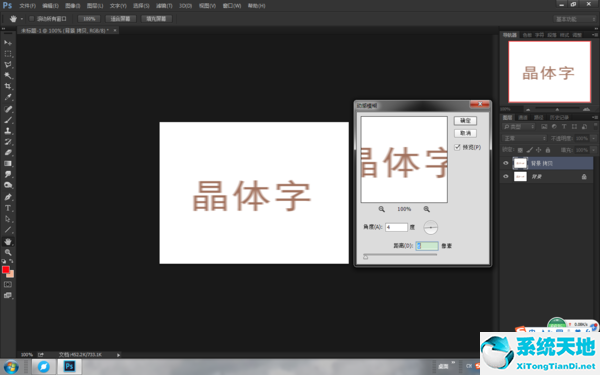Toggle layer filter on/off switch
Viewport: 600px width, 375px height.
point(595,126)
